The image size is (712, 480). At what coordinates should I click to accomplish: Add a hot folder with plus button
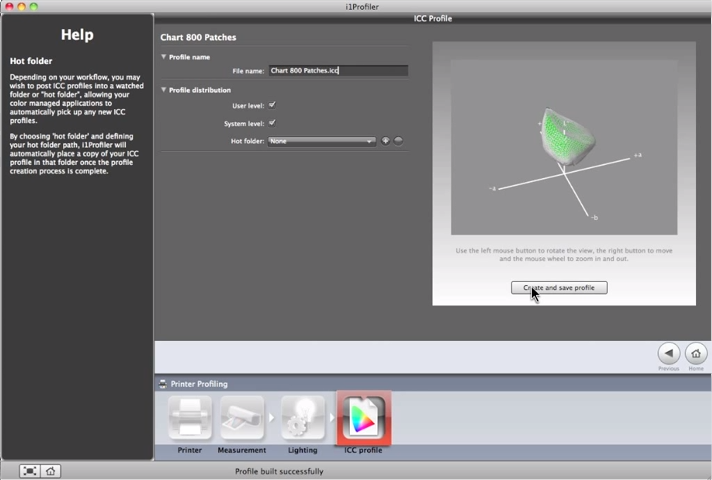coord(386,141)
